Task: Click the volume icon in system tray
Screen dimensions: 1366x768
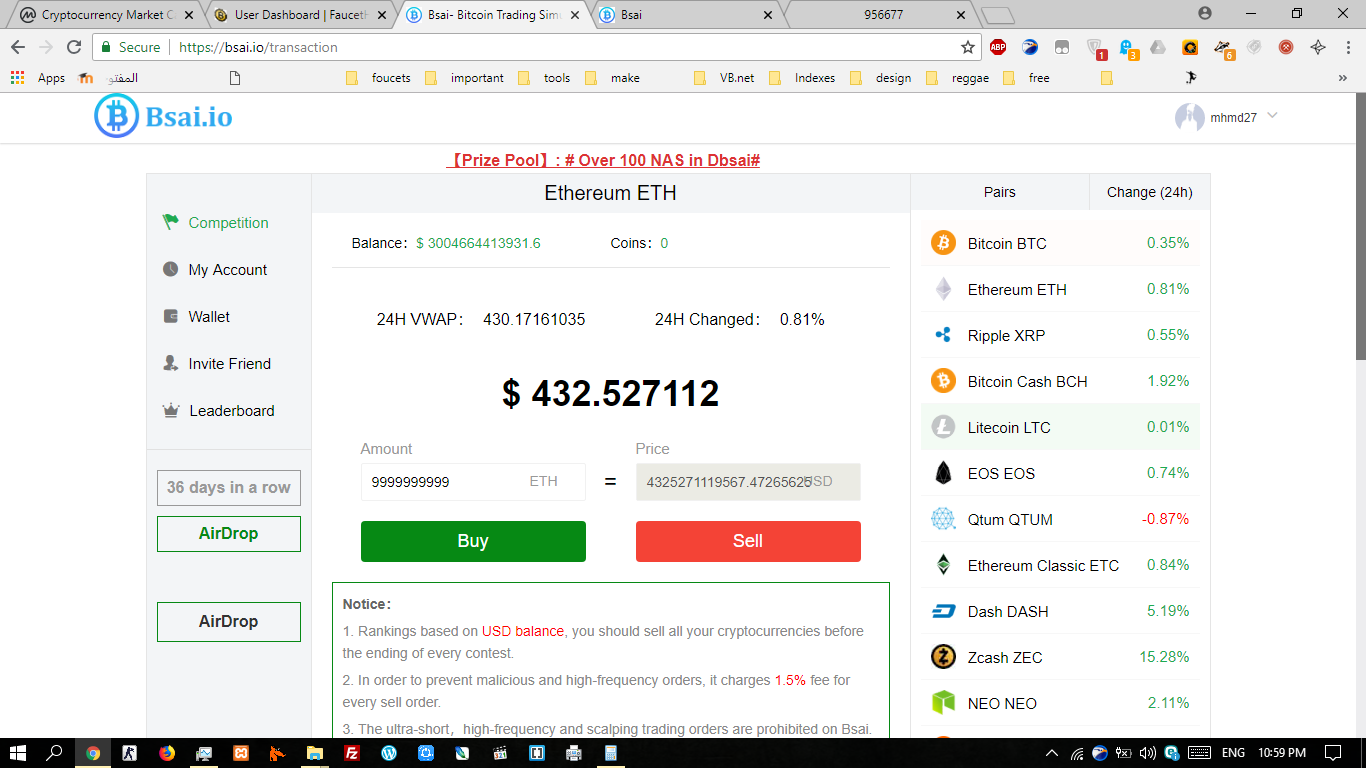Action: 1147,753
